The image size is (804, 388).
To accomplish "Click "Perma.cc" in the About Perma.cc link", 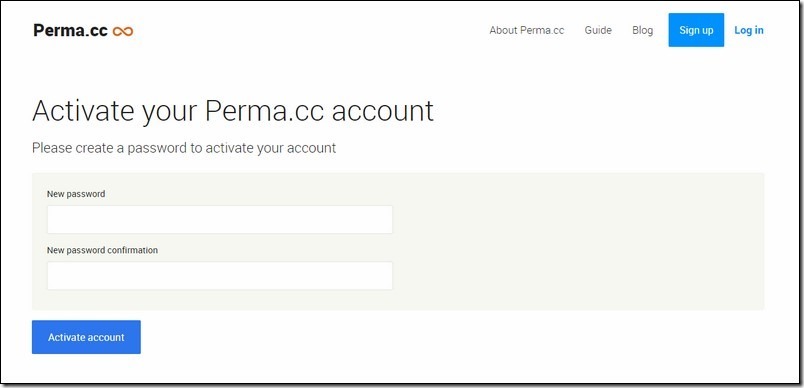I will click(542, 30).
